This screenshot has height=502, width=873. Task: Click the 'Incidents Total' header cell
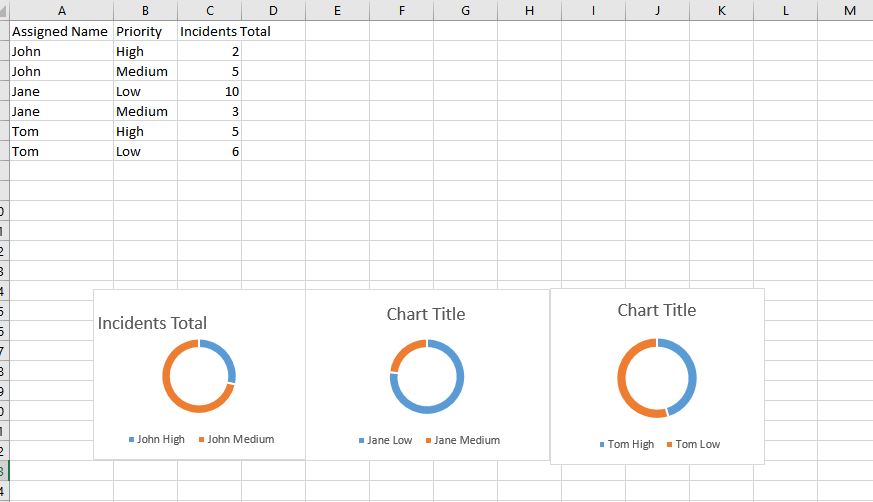(209, 31)
